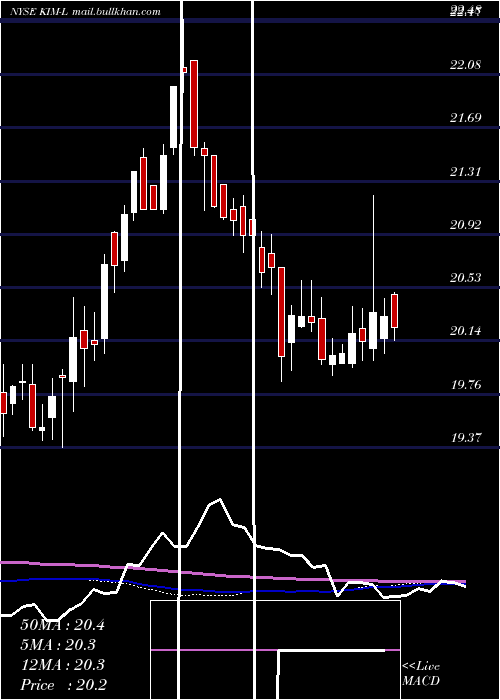Click the 12MA : 20.3 reading
Image resolution: width=500 pixels, height=700 pixels.
[62, 665]
